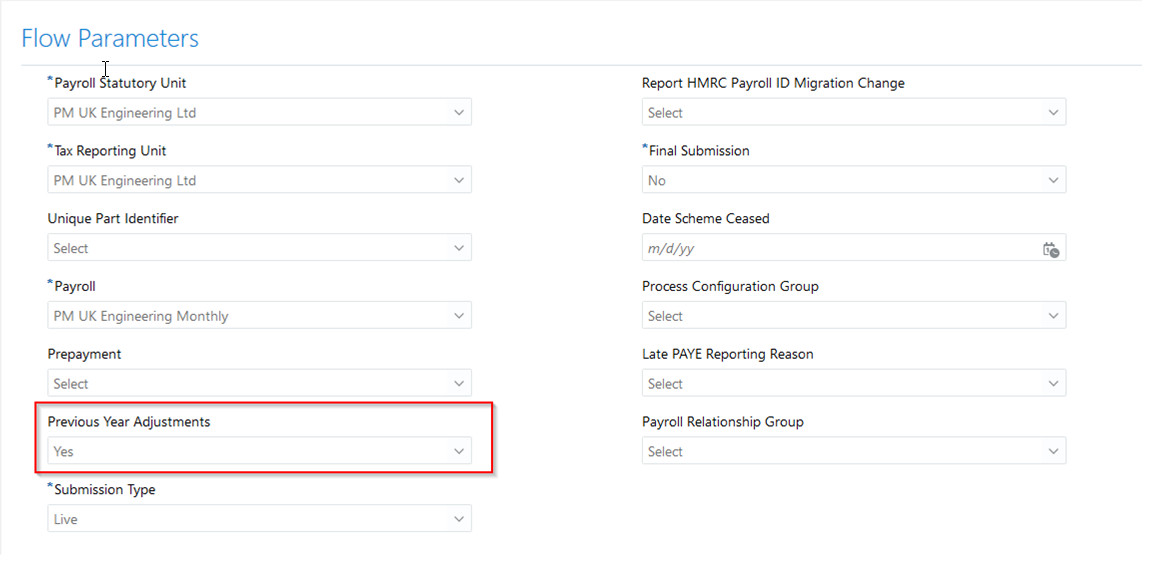Click the Submission Type chevron arrow
The height and width of the screenshot is (561, 1153).
(x=459, y=520)
